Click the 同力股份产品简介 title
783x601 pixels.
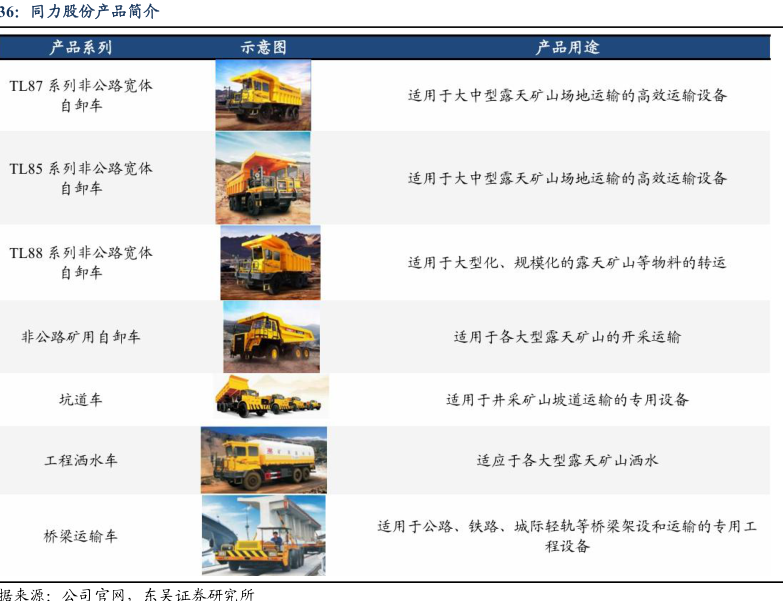click(95, 11)
